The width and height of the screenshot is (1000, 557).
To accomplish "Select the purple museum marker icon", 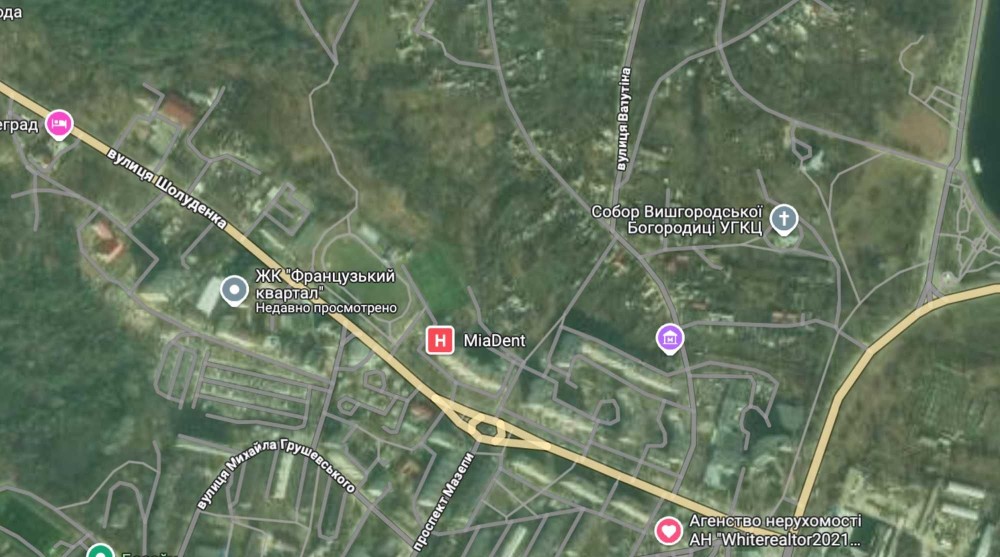I will pos(670,339).
